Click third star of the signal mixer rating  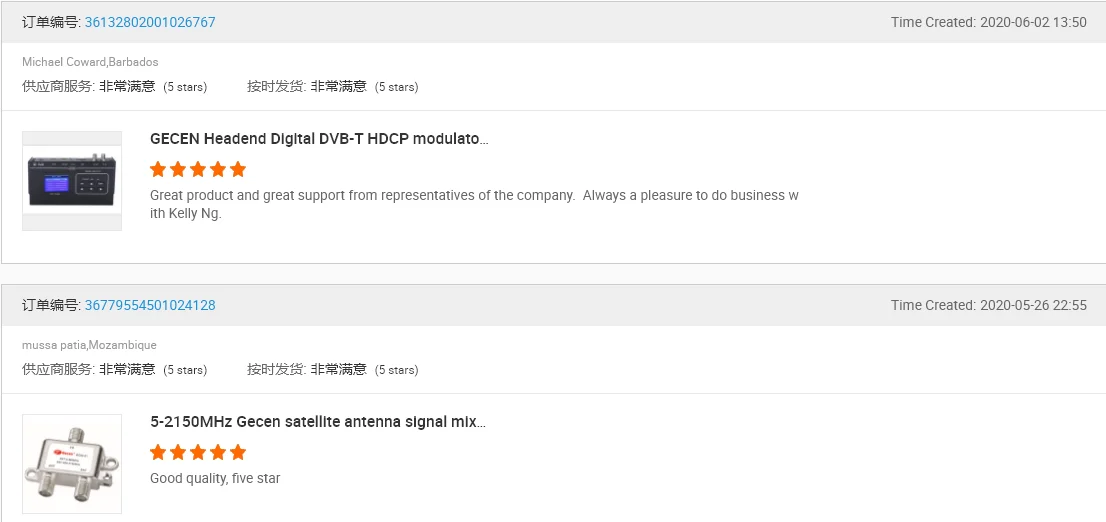(198, 452)
